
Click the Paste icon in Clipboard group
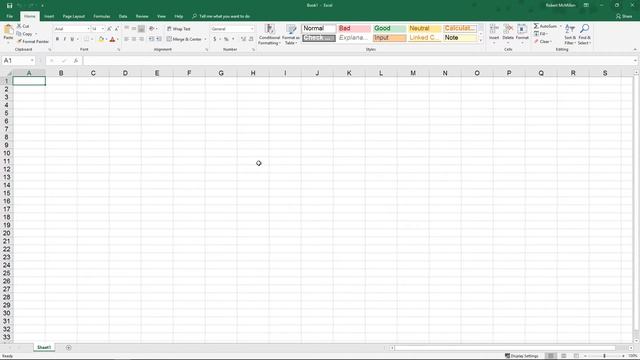pos(8,29)
